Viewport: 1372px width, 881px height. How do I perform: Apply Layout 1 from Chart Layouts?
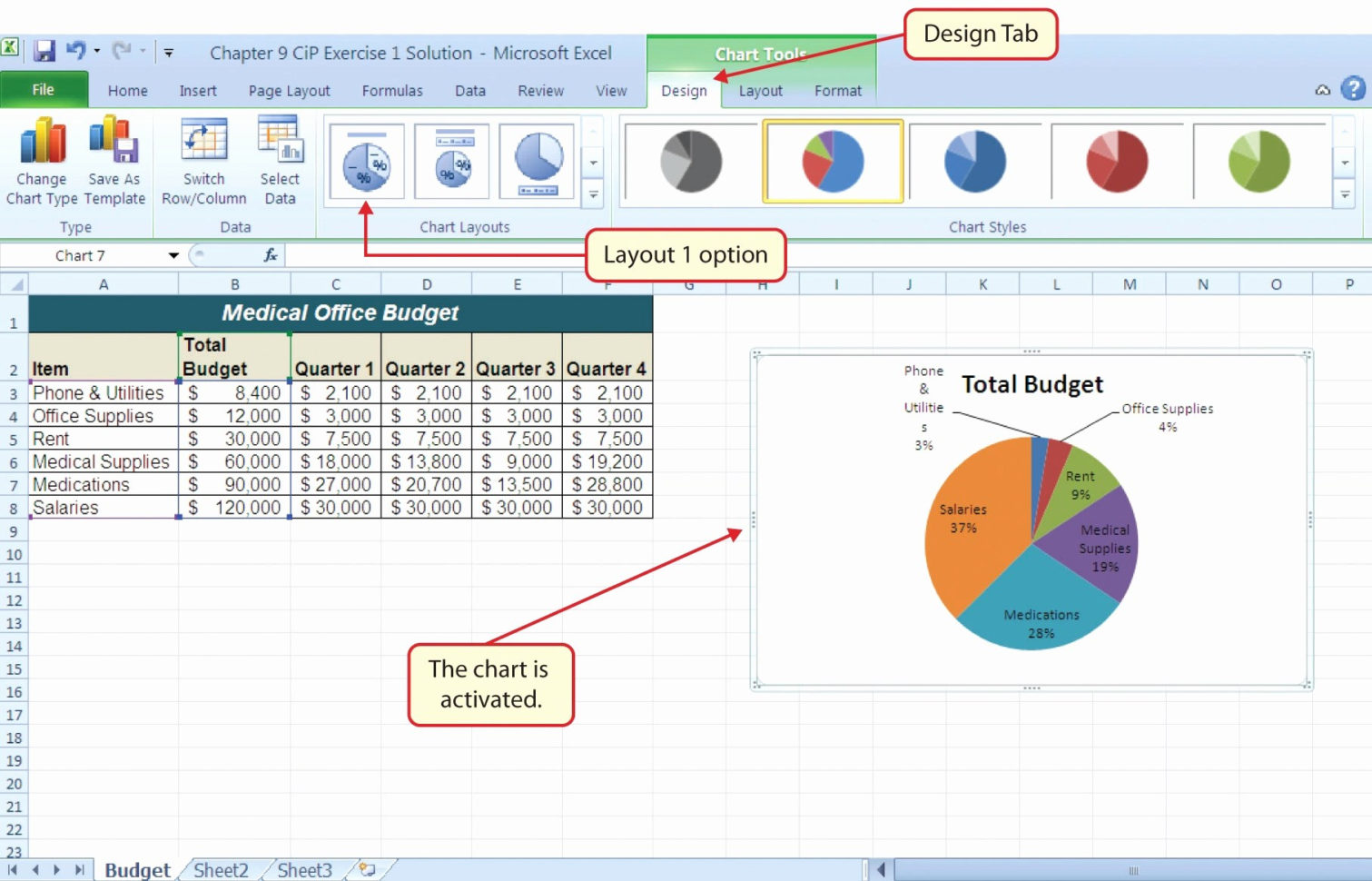366,163
